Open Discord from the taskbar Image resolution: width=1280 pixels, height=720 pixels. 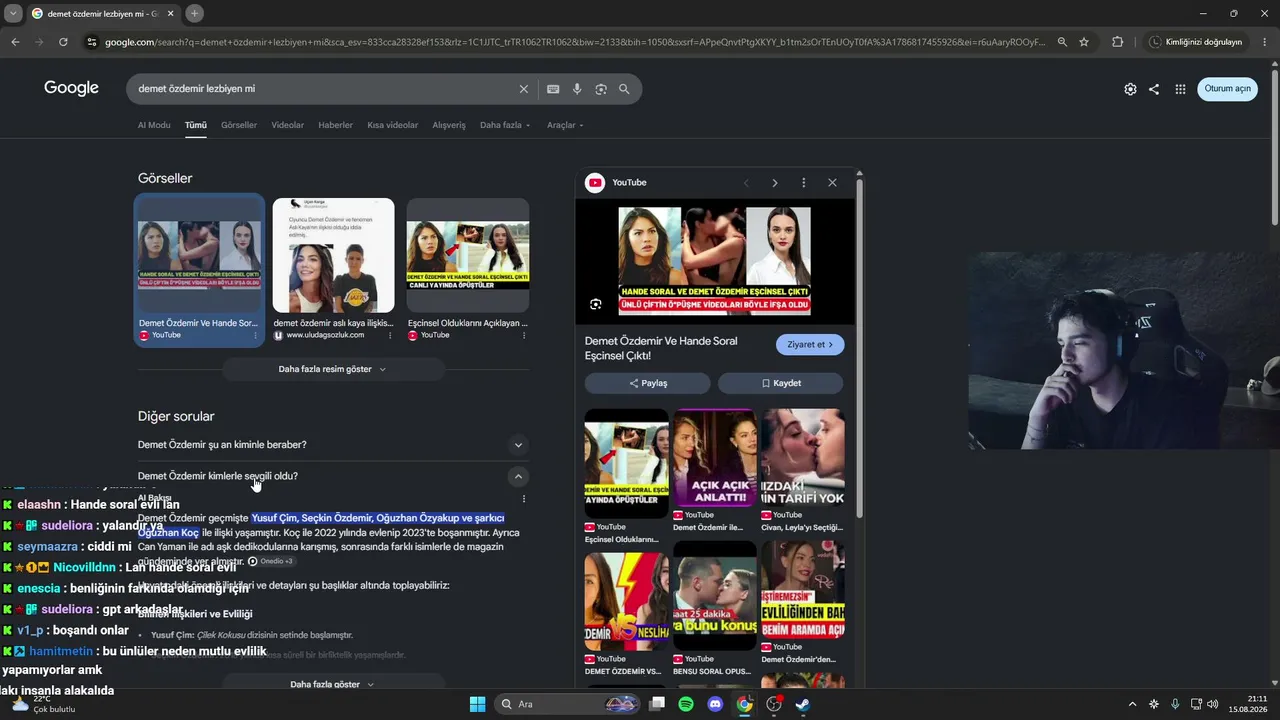coord(715,704)
